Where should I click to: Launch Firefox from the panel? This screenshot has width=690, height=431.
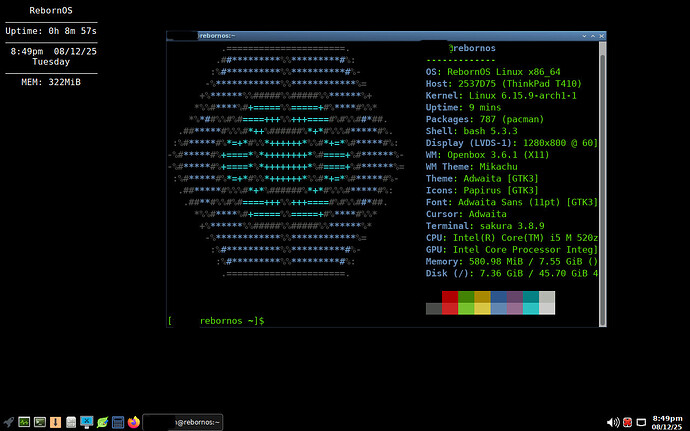point(133,422)
